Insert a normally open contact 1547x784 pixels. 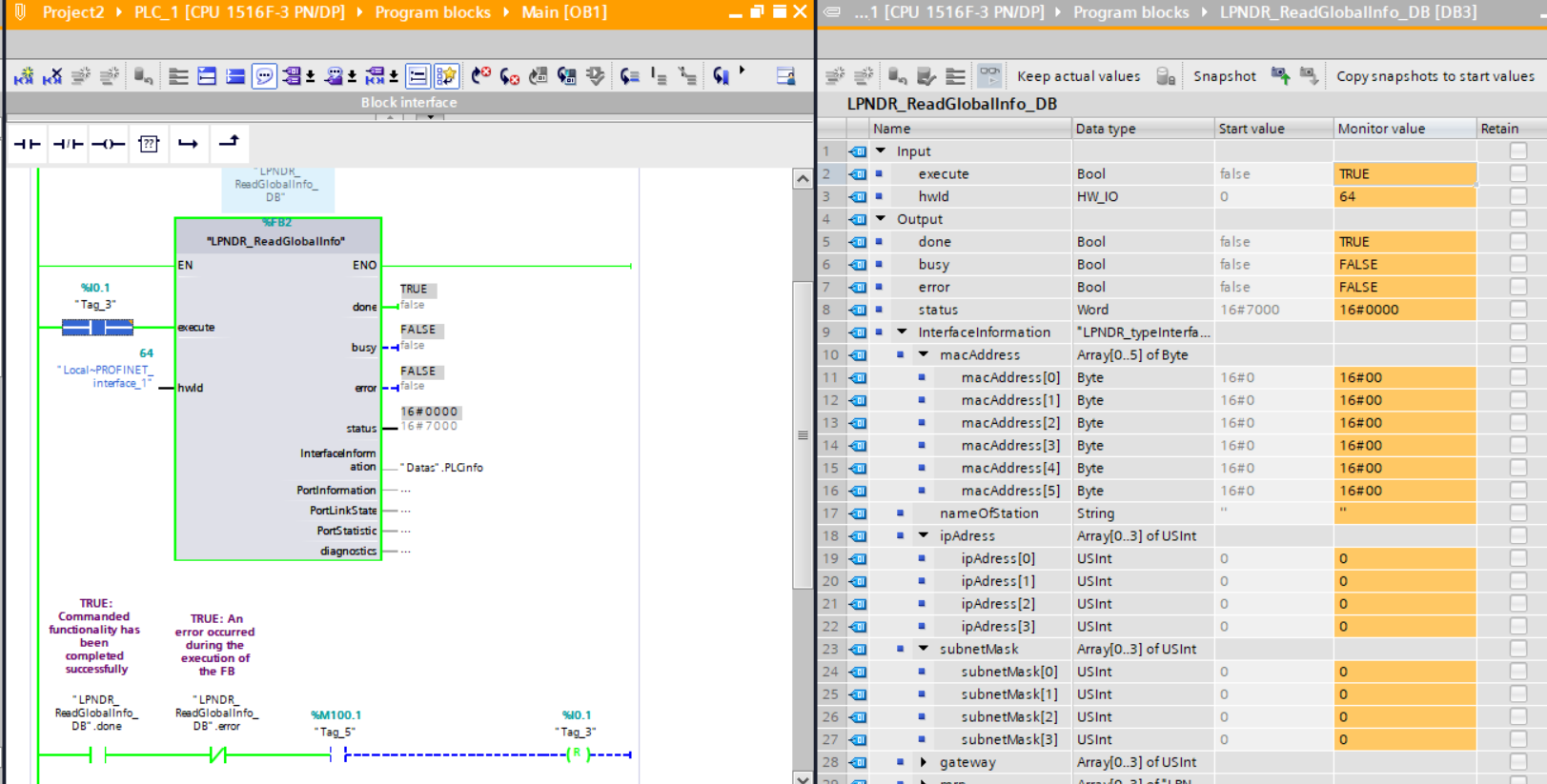tap(27, 144)
